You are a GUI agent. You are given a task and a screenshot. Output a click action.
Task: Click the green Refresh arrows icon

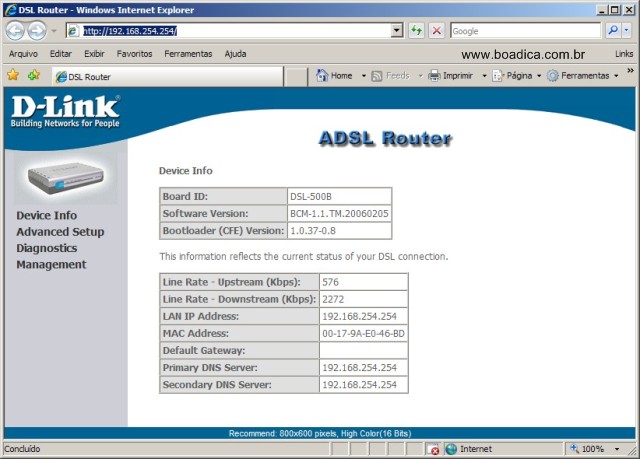pyautogui.click(x=416, y=31)
